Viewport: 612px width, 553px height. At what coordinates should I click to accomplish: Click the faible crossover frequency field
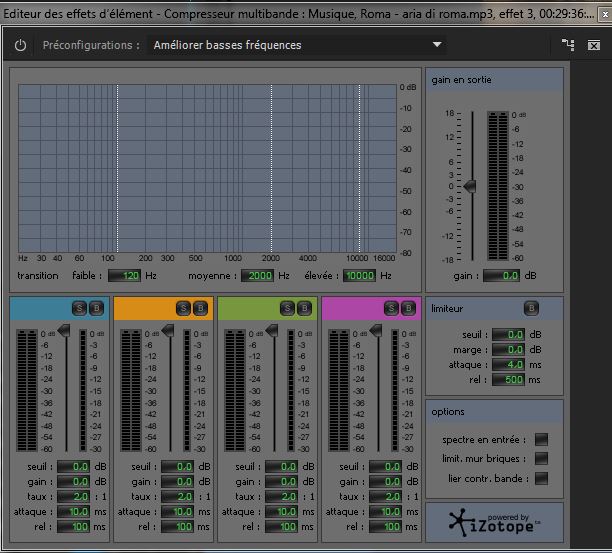click(124, 276)
